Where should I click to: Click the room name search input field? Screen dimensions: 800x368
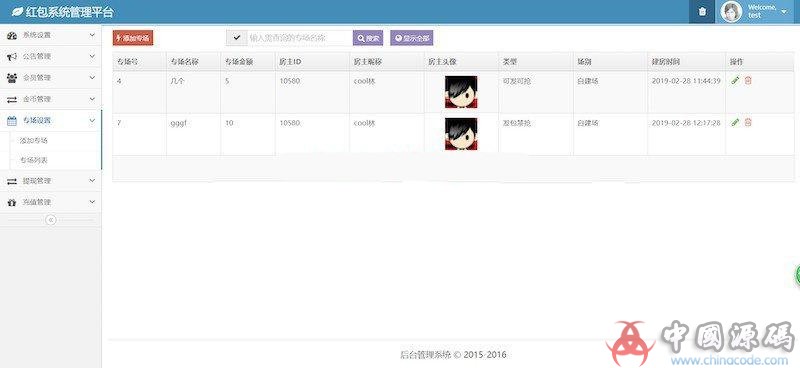pos(299,38)
